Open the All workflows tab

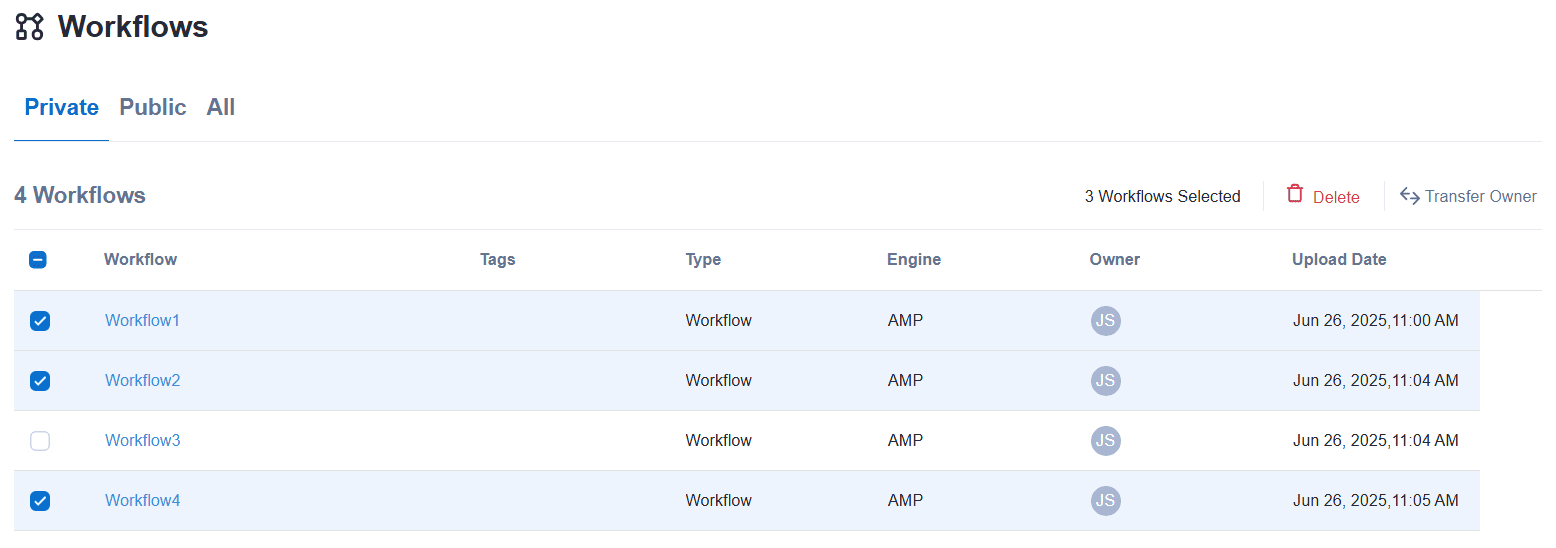tap(221, 107)
